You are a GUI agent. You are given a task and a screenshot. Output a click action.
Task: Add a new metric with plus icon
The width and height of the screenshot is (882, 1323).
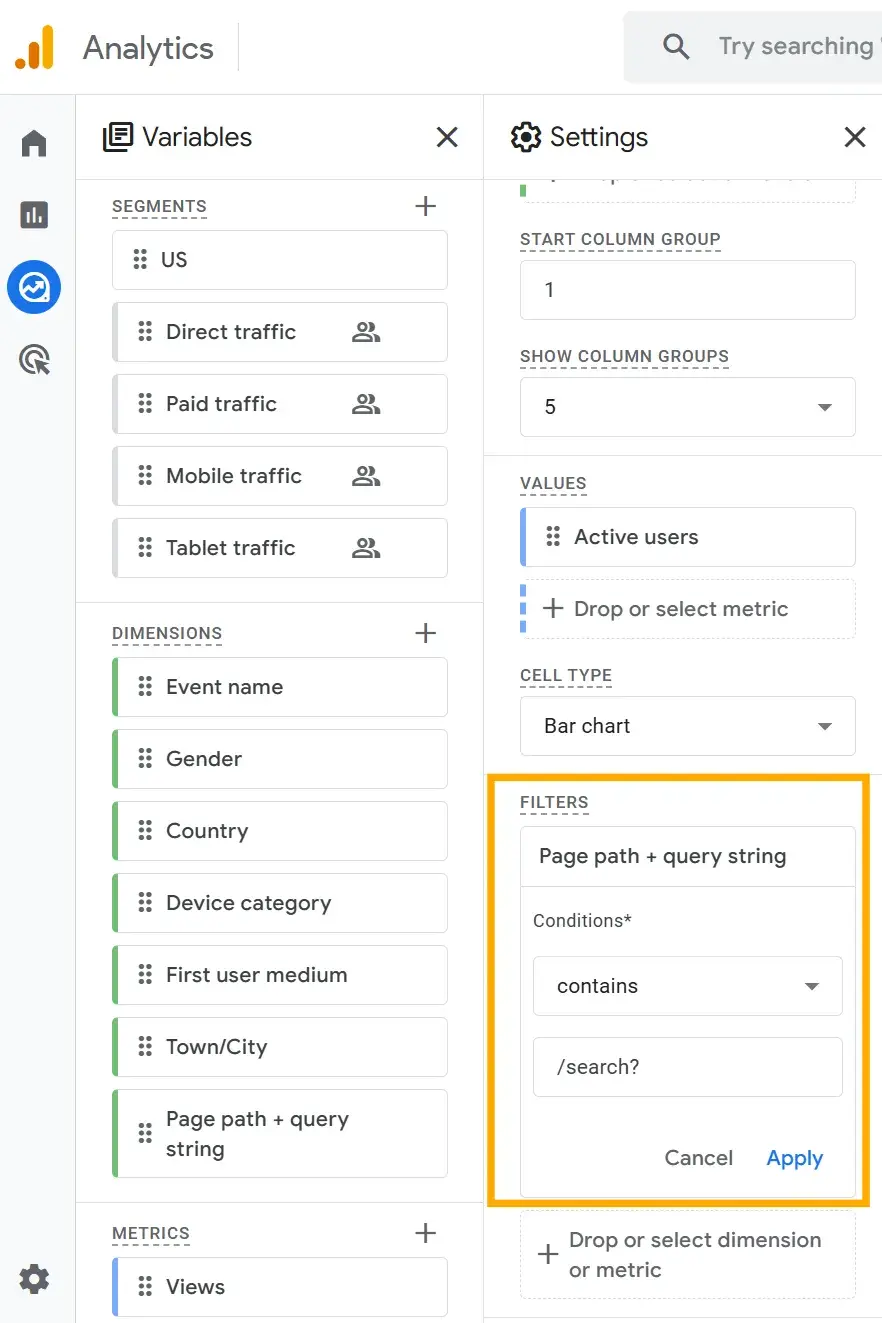click(425, 1233)
